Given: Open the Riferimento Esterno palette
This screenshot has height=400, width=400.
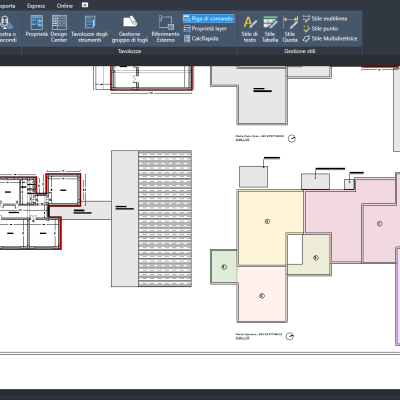Looking at the screenshot, I should (166, 29).
